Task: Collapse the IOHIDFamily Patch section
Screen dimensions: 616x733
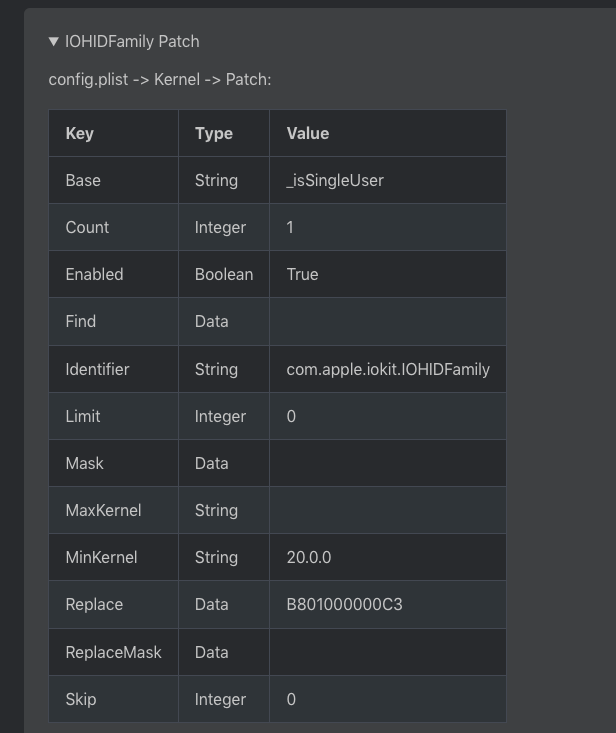Action: click(54, 42)
